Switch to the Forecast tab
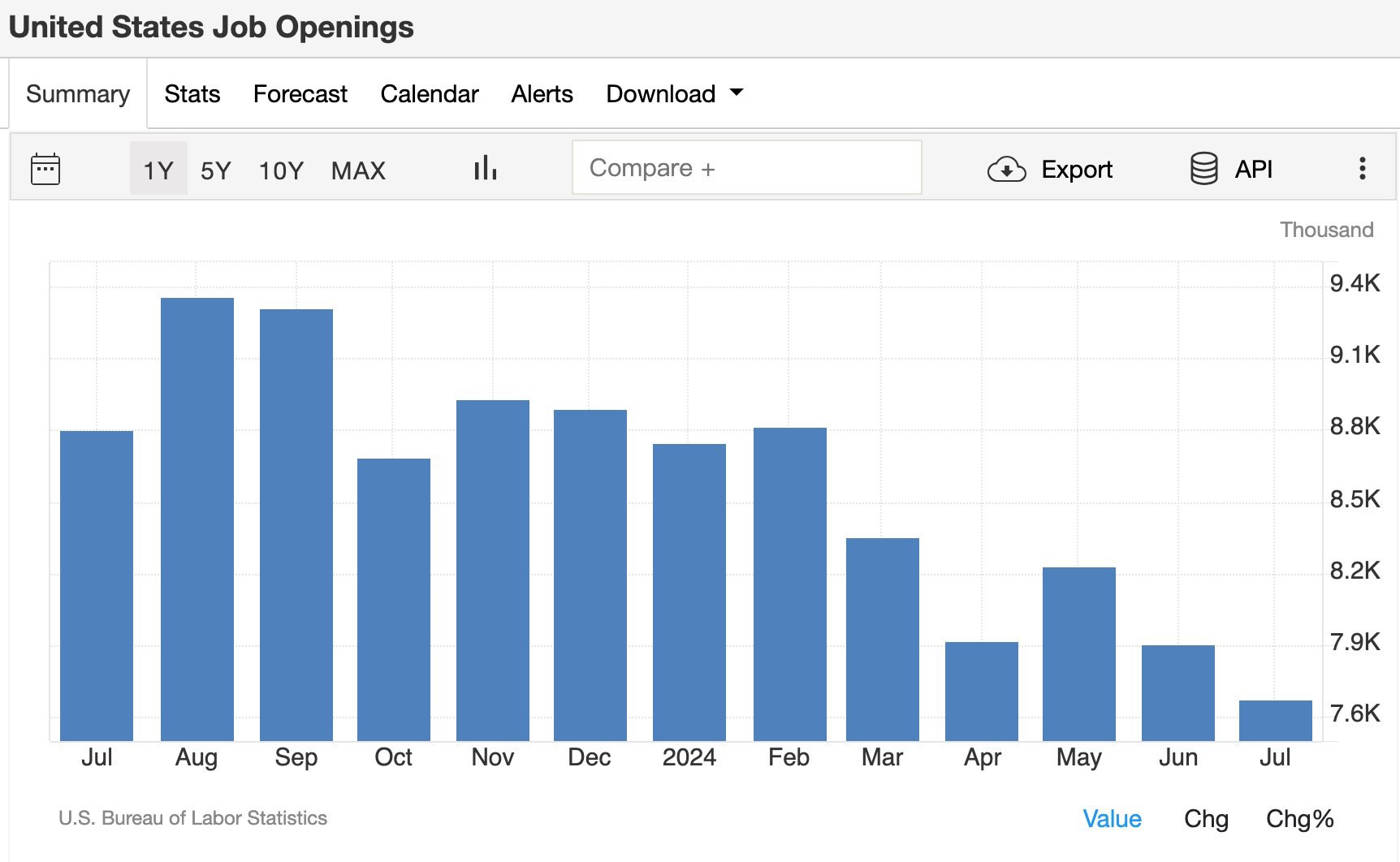The height and width of the screenshot is (862, 1400). [300, 93]
